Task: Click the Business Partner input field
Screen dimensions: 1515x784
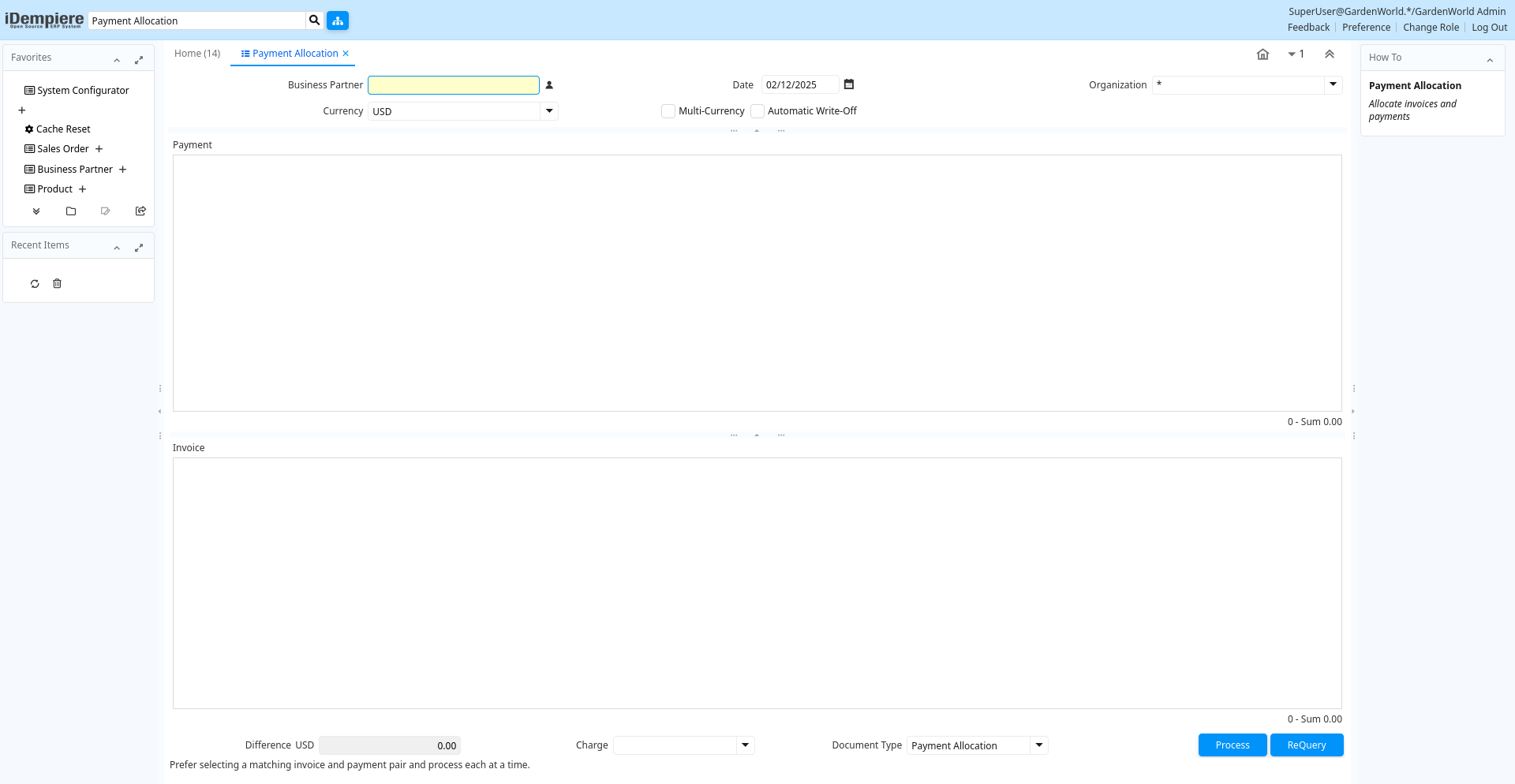Action: [x=454, y=85]
